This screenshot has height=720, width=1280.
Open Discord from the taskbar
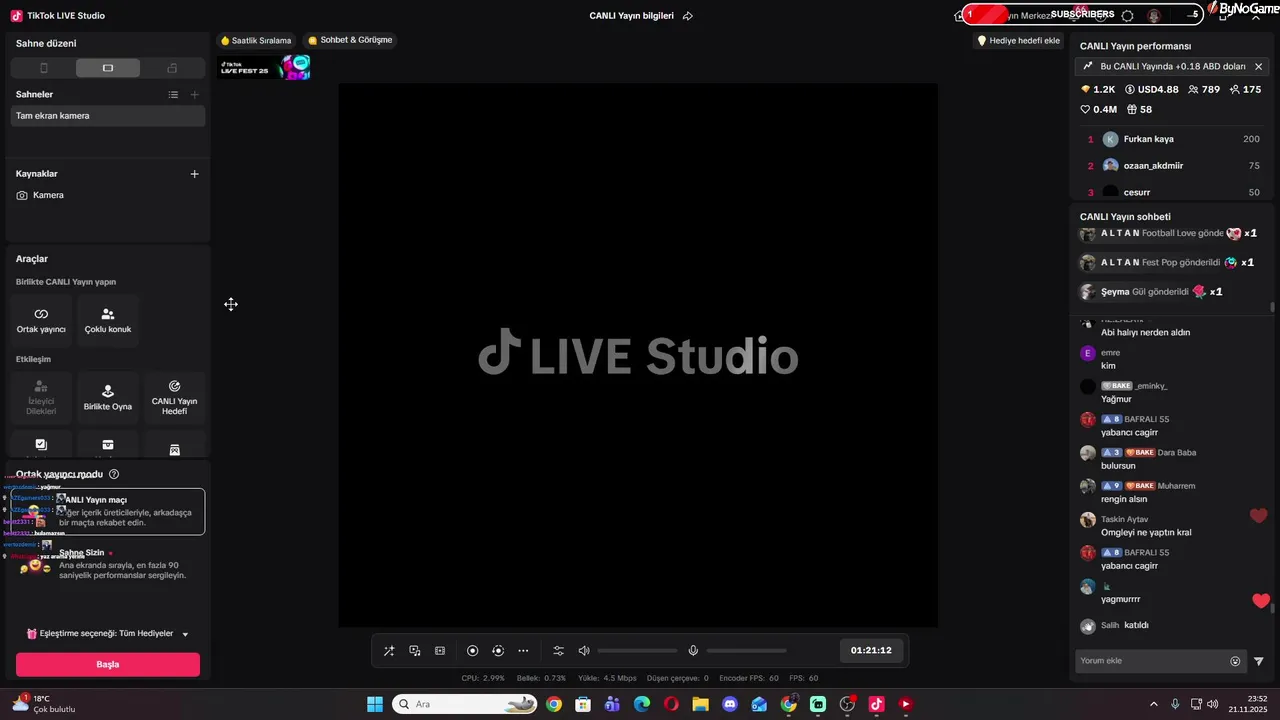(730, 704)
